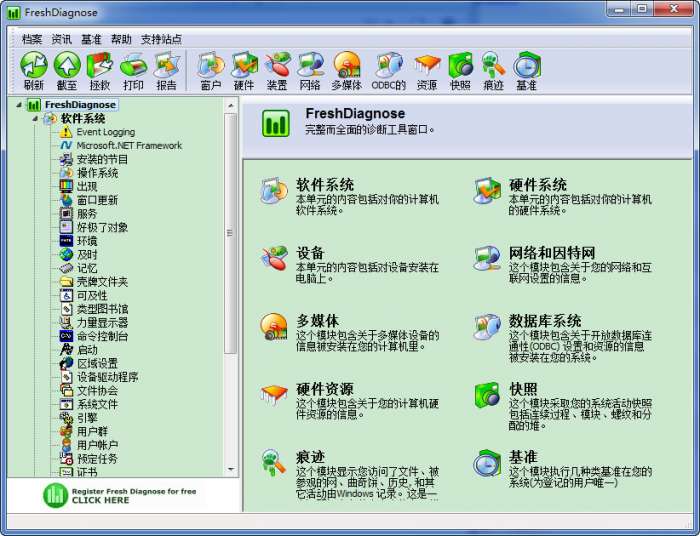Select 环境 tree item
The image size is (700, 536).
[87, 241]
